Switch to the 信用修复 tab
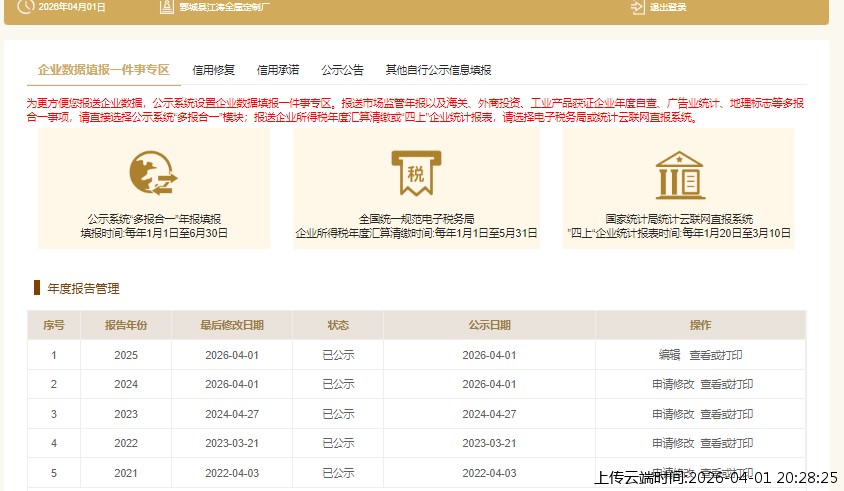Screen dimensions: 844x491 pos(214,70)
